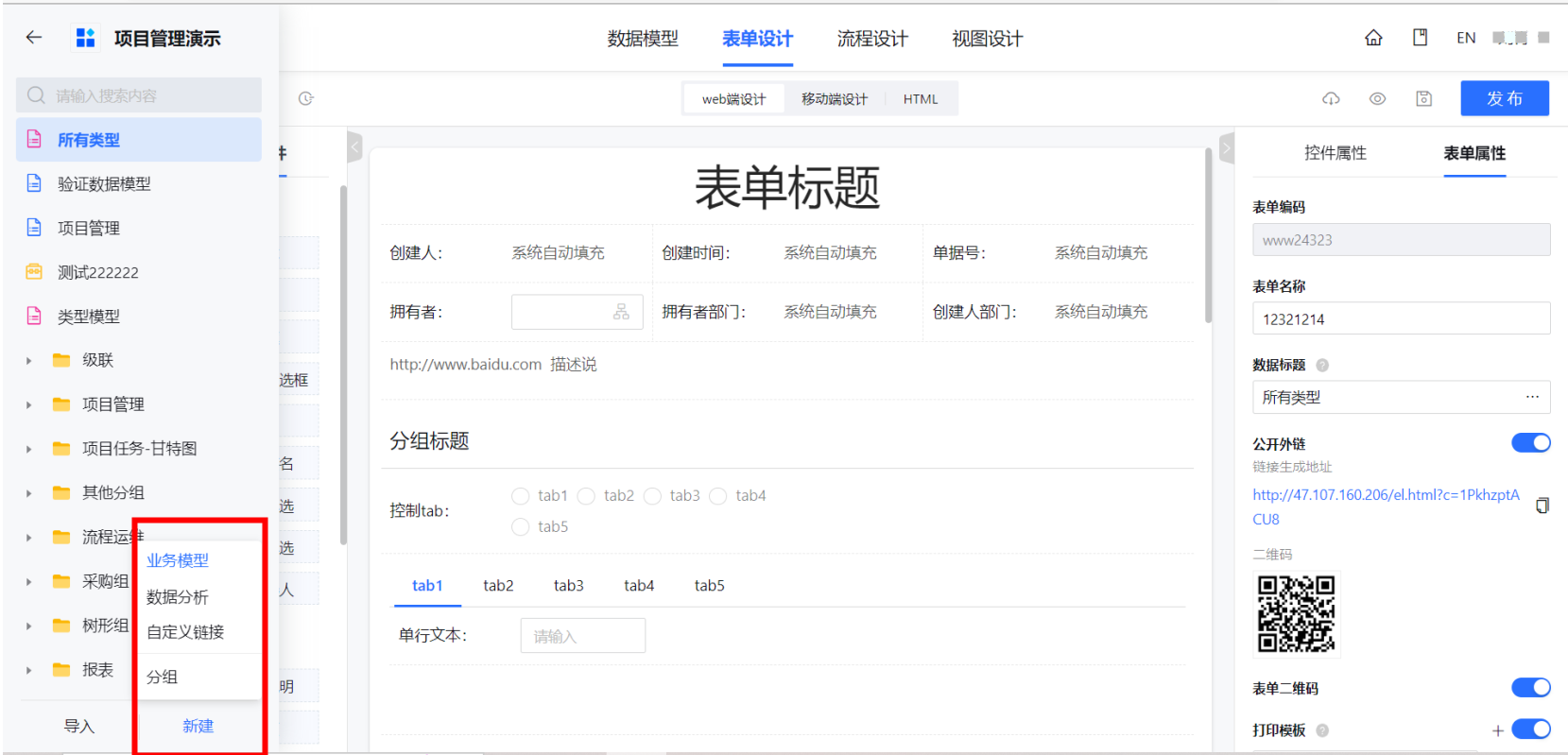This screenshot has height=755, width=1568.
Task: Click the 单行文本 input box
Action: 583,636
